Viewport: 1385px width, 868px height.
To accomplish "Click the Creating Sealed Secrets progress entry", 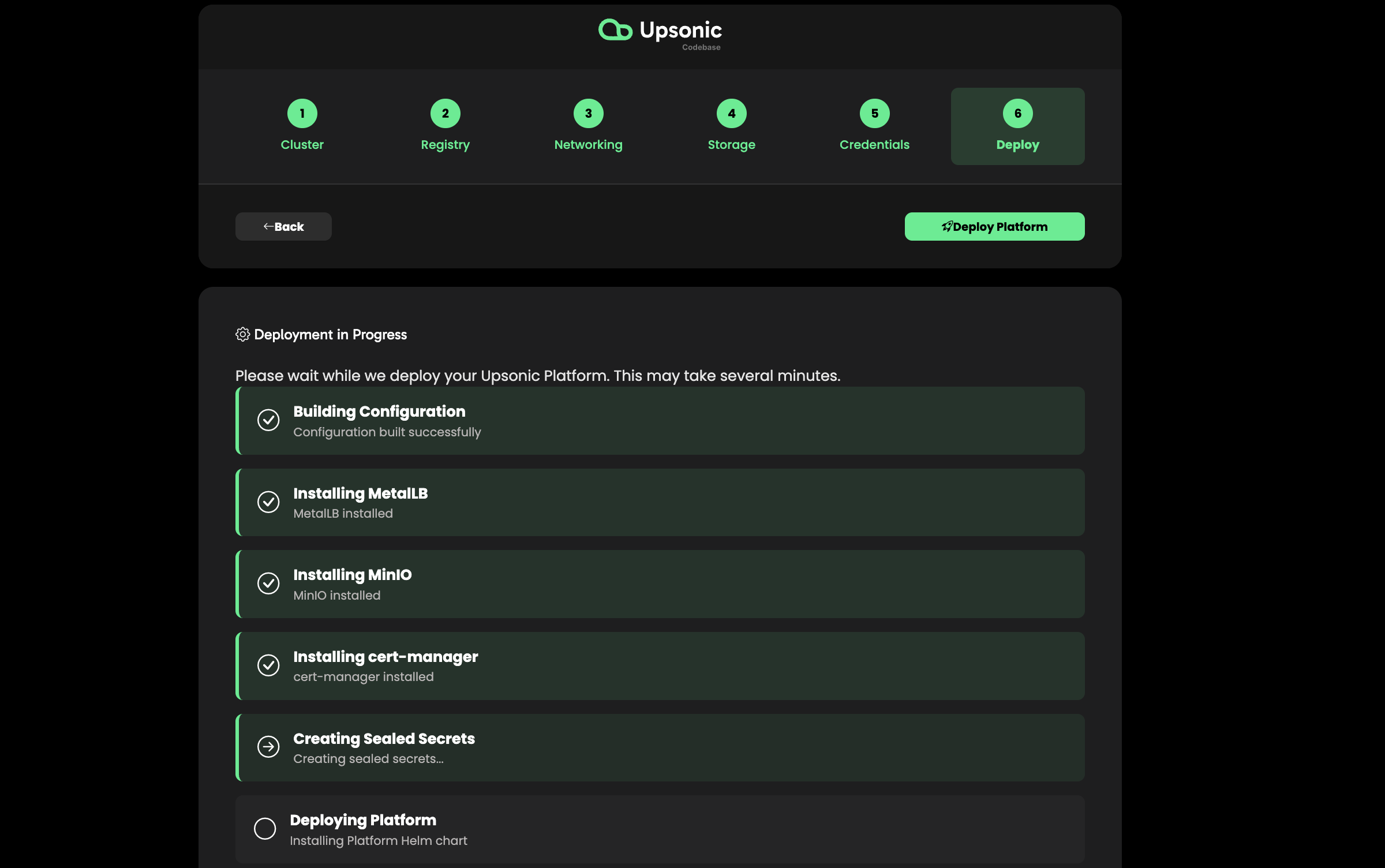I will [660, 747].
